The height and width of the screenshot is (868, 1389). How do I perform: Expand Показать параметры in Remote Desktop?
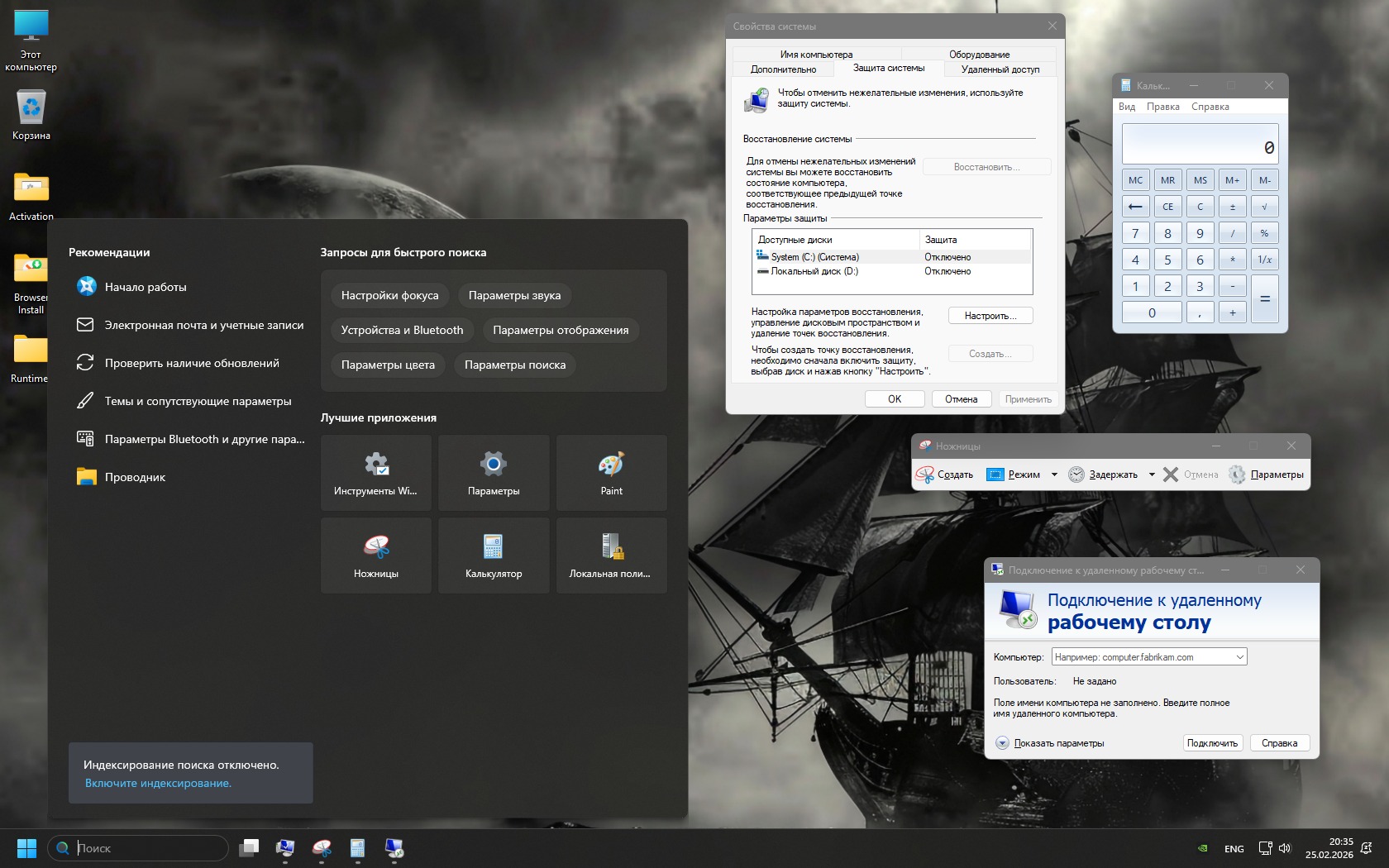[x=1003, y=743]
